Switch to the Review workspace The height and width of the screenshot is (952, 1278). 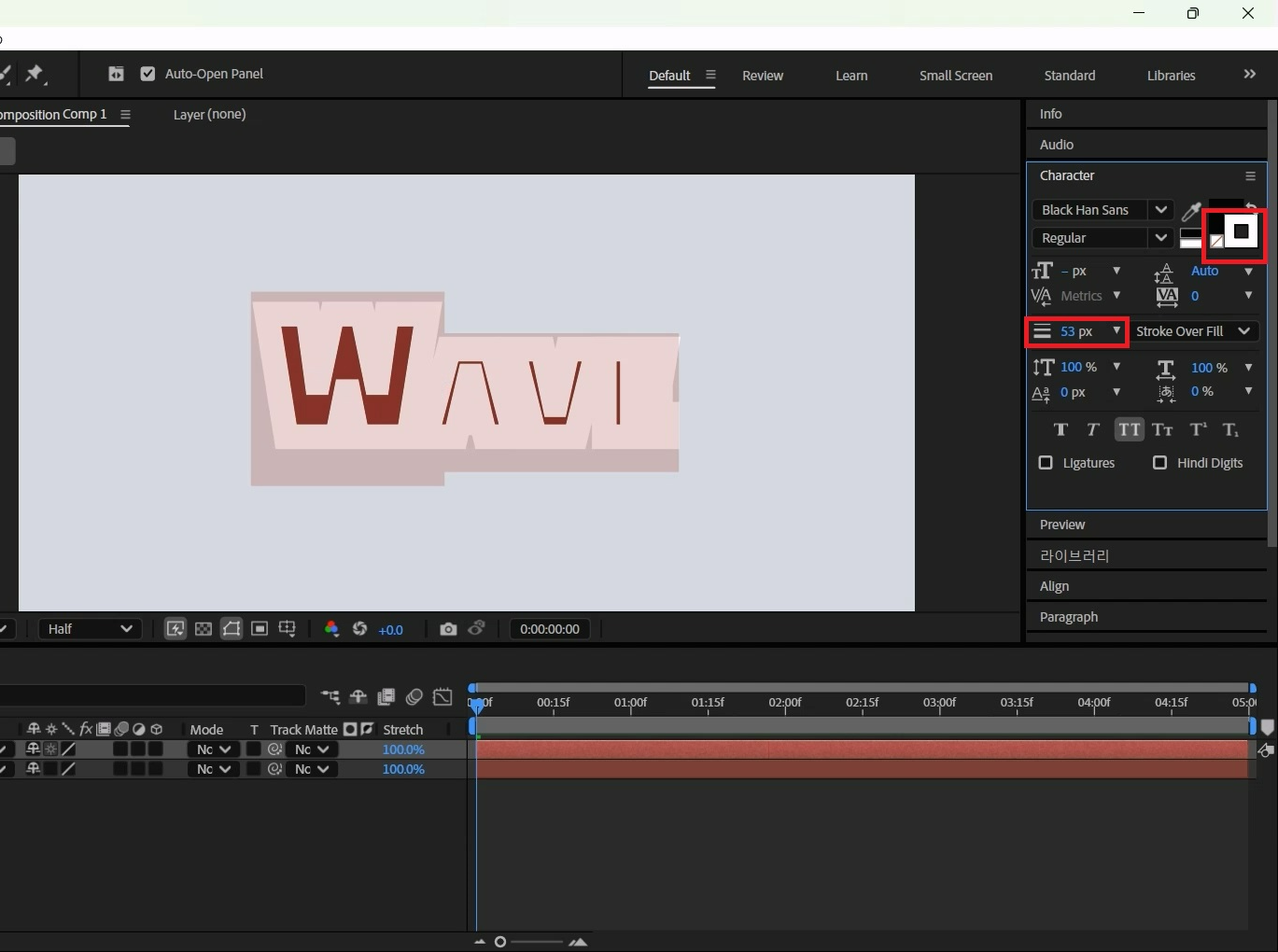coord(763,76)
